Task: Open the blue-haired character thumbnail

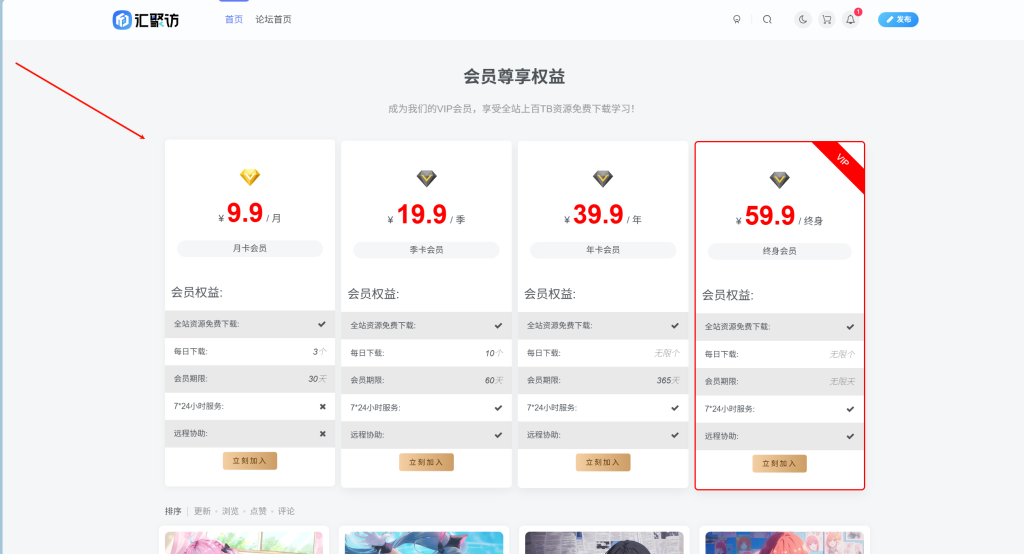Action: (424, 542)
